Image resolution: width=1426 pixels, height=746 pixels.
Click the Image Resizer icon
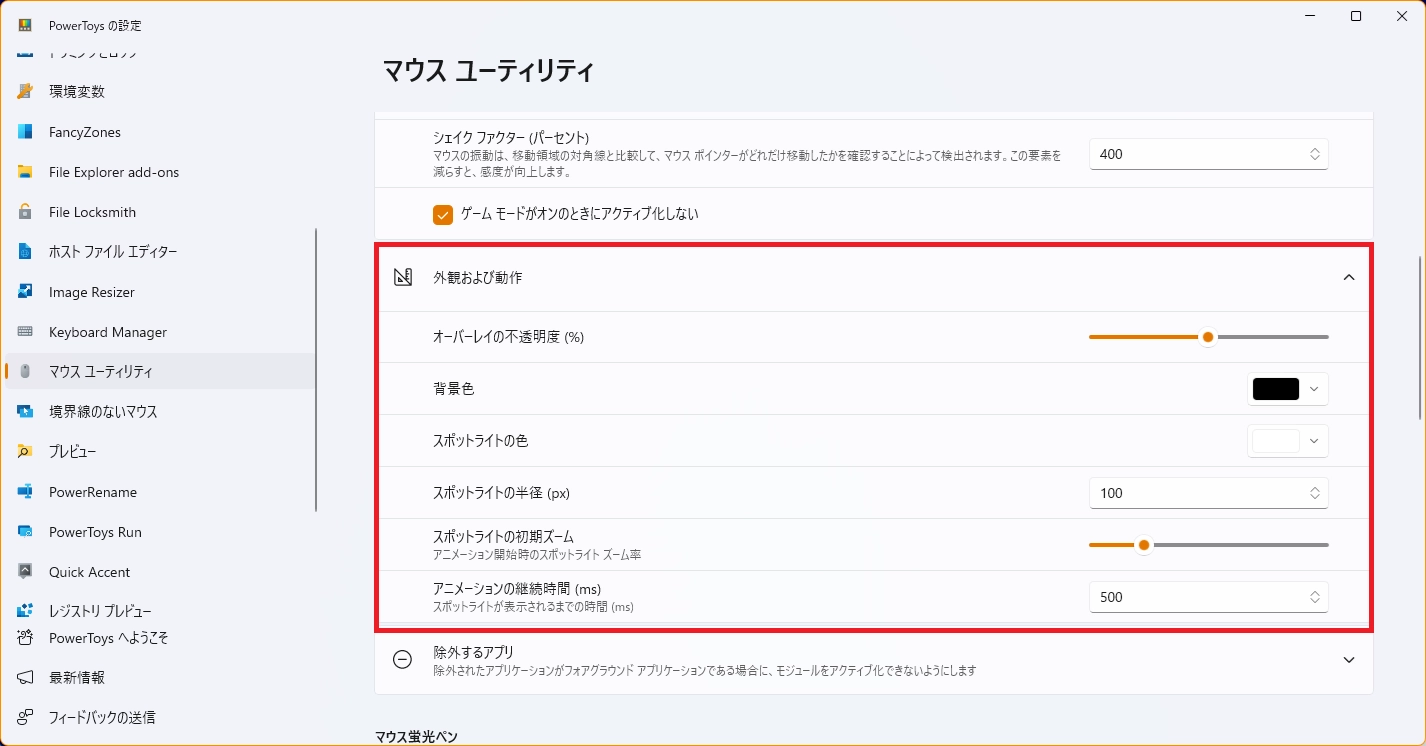[x=26, y=292]
